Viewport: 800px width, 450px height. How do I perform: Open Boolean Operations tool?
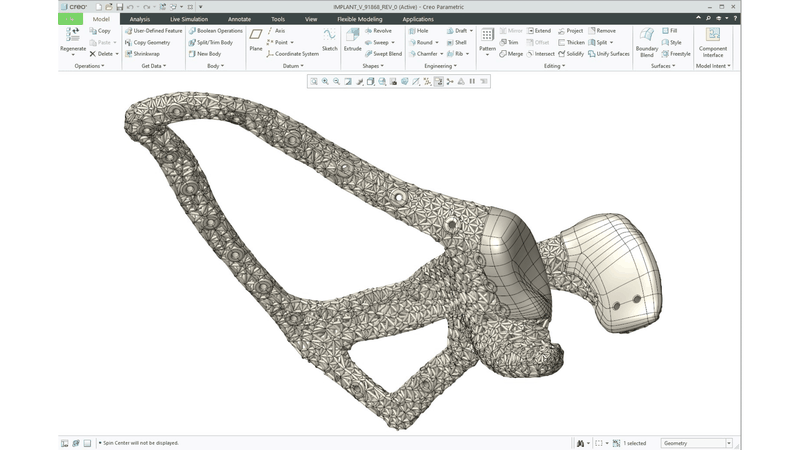(215, 31)
